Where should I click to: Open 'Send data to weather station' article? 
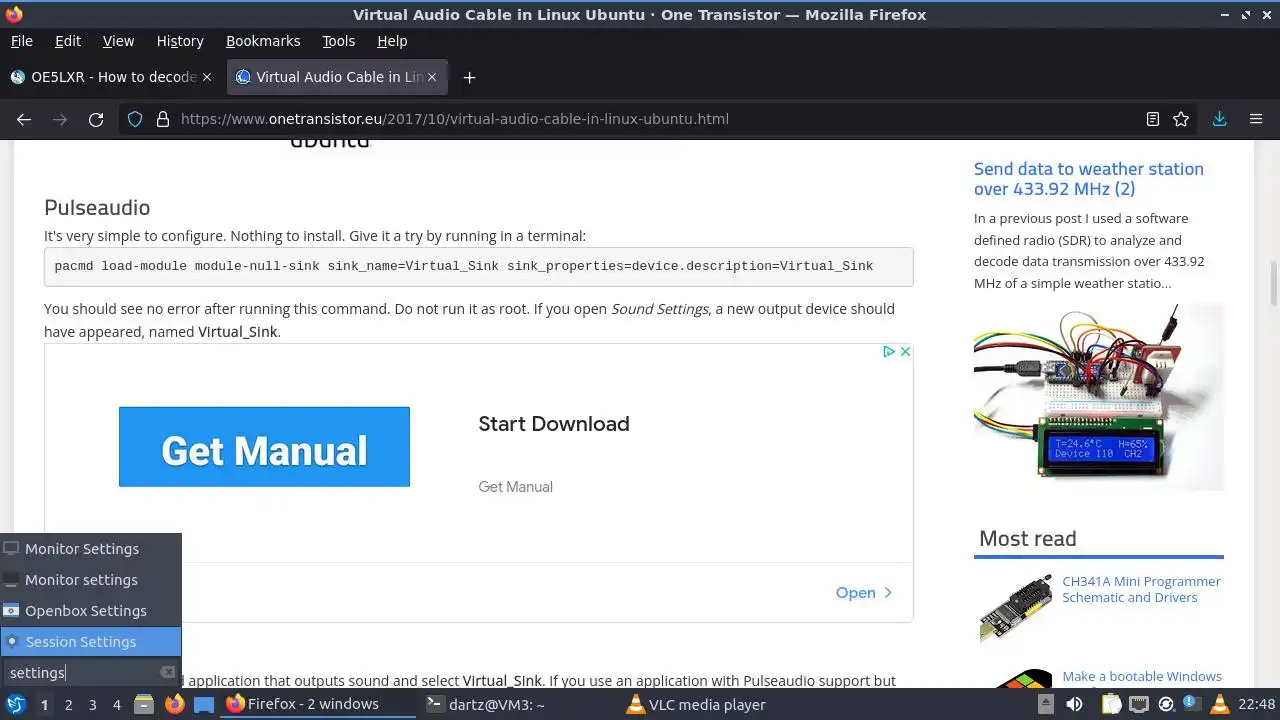point(1089,179)
